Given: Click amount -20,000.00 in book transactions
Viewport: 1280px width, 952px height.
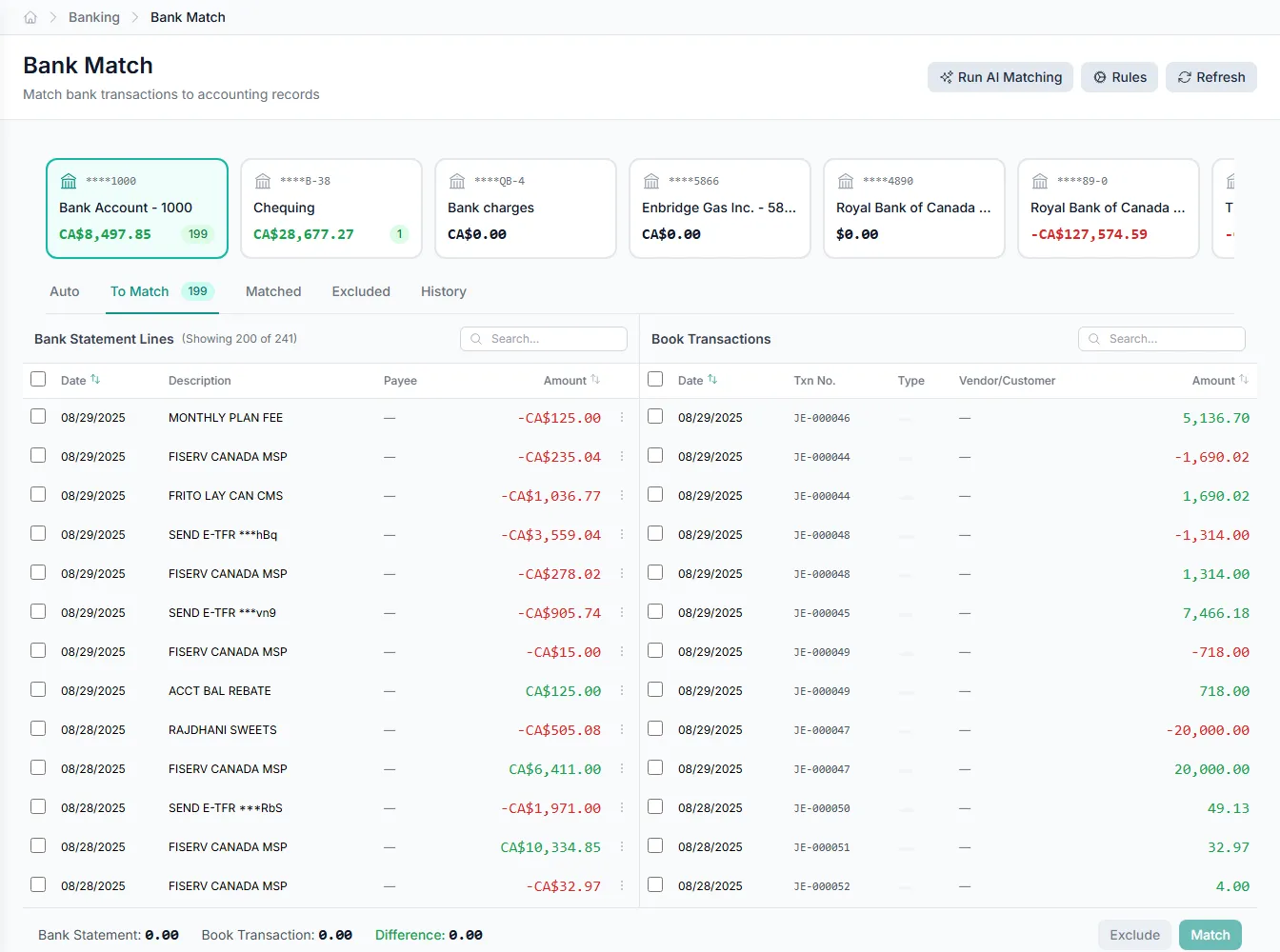Looking at the screenshot, I should click(1208, 730).
